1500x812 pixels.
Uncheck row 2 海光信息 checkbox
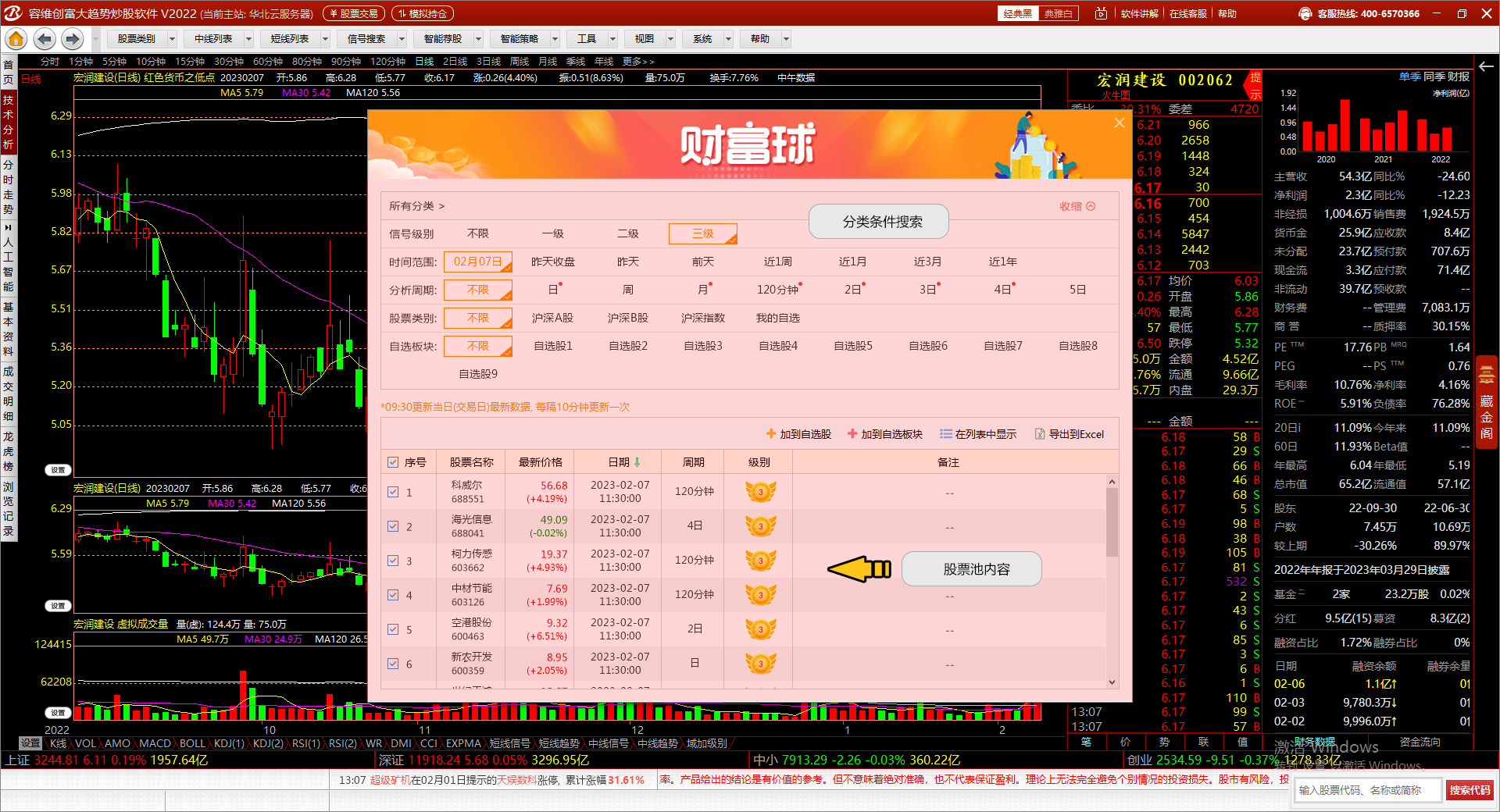point(393,526)
